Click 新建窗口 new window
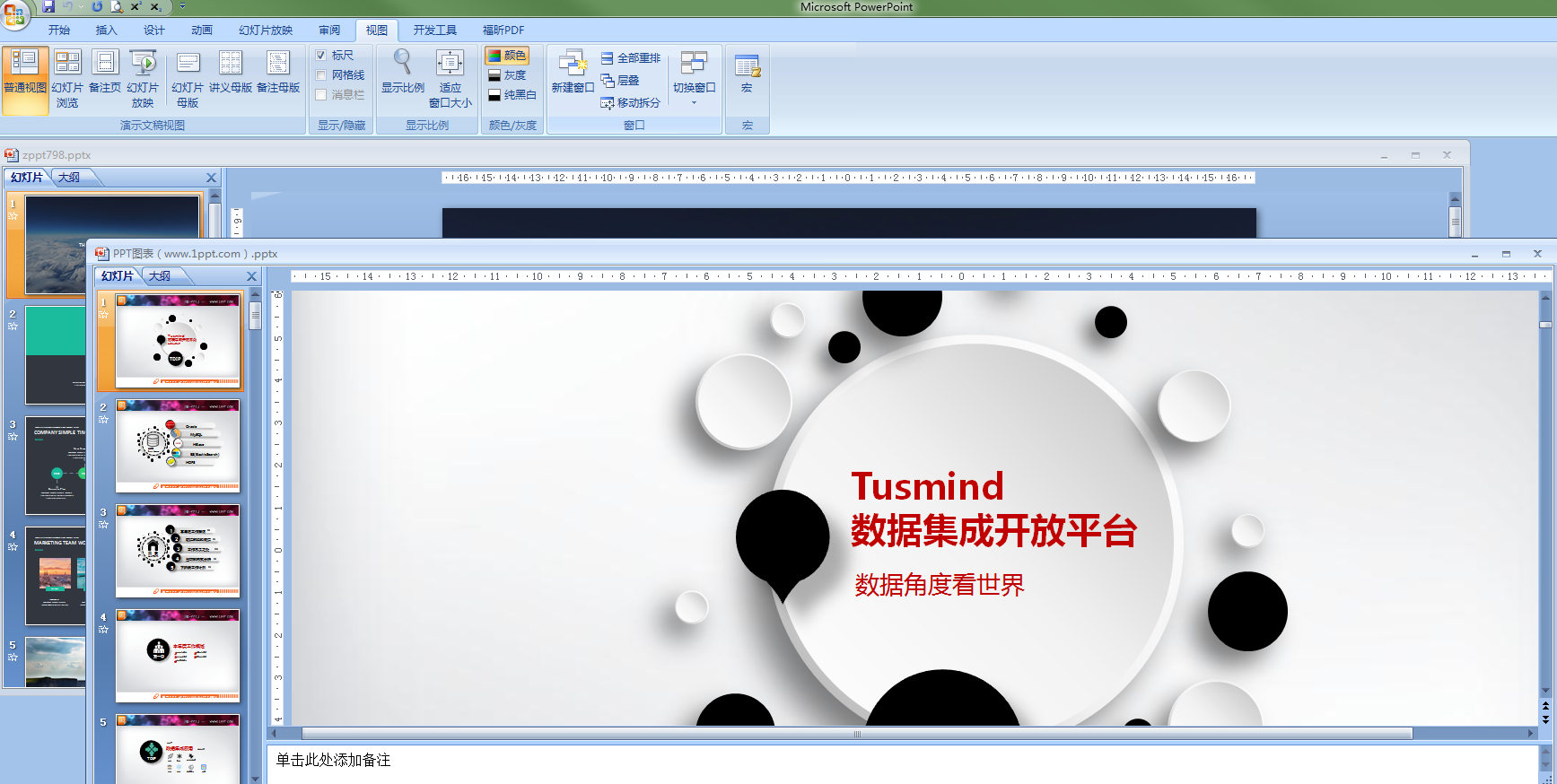 573,72
